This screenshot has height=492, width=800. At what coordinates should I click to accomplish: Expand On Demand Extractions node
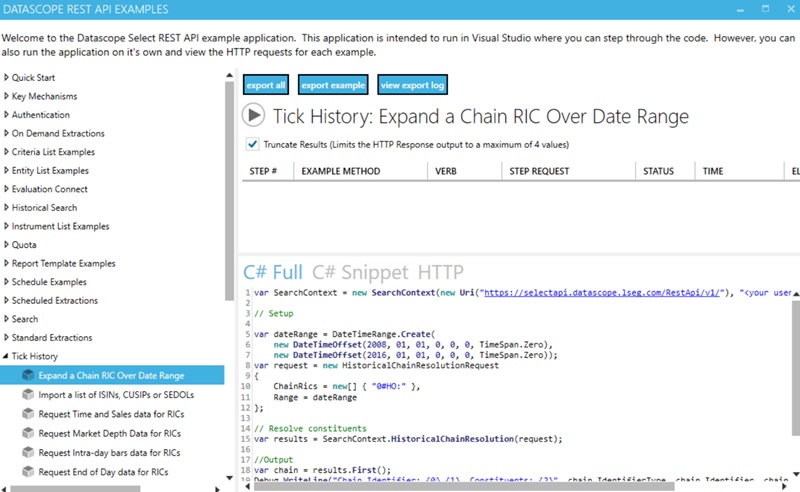coord(7,134)
